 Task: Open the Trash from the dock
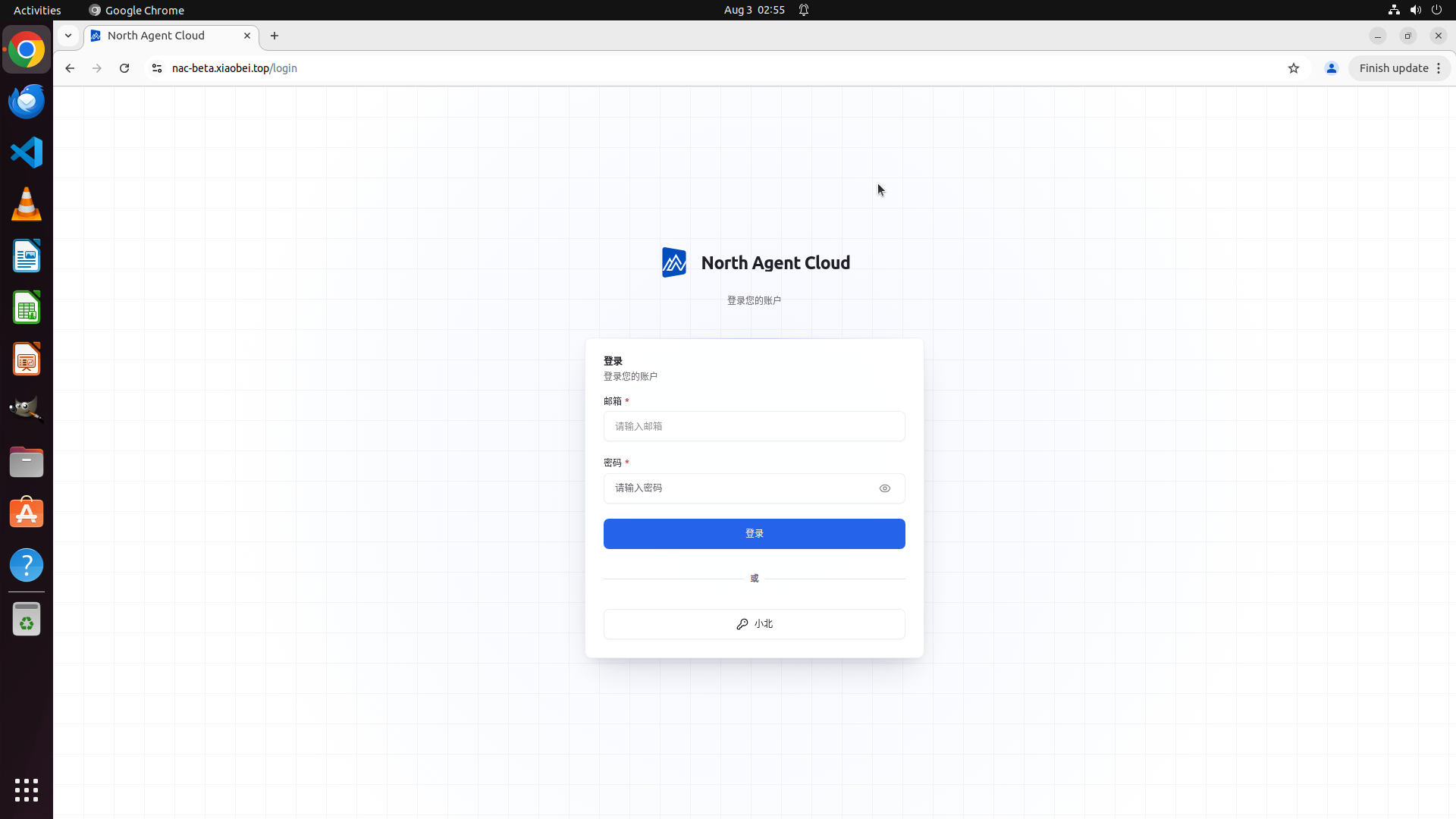coord(27,620)
